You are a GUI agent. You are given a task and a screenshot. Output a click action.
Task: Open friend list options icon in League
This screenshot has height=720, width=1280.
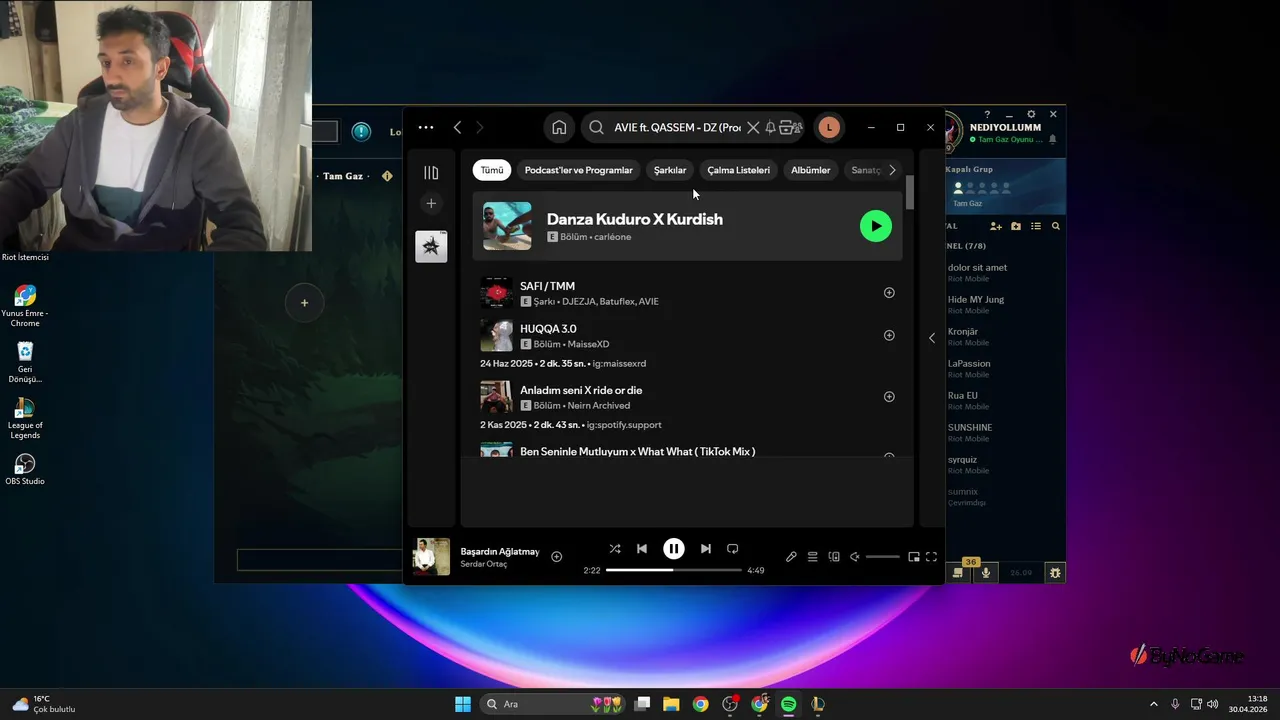point(1036,227)
